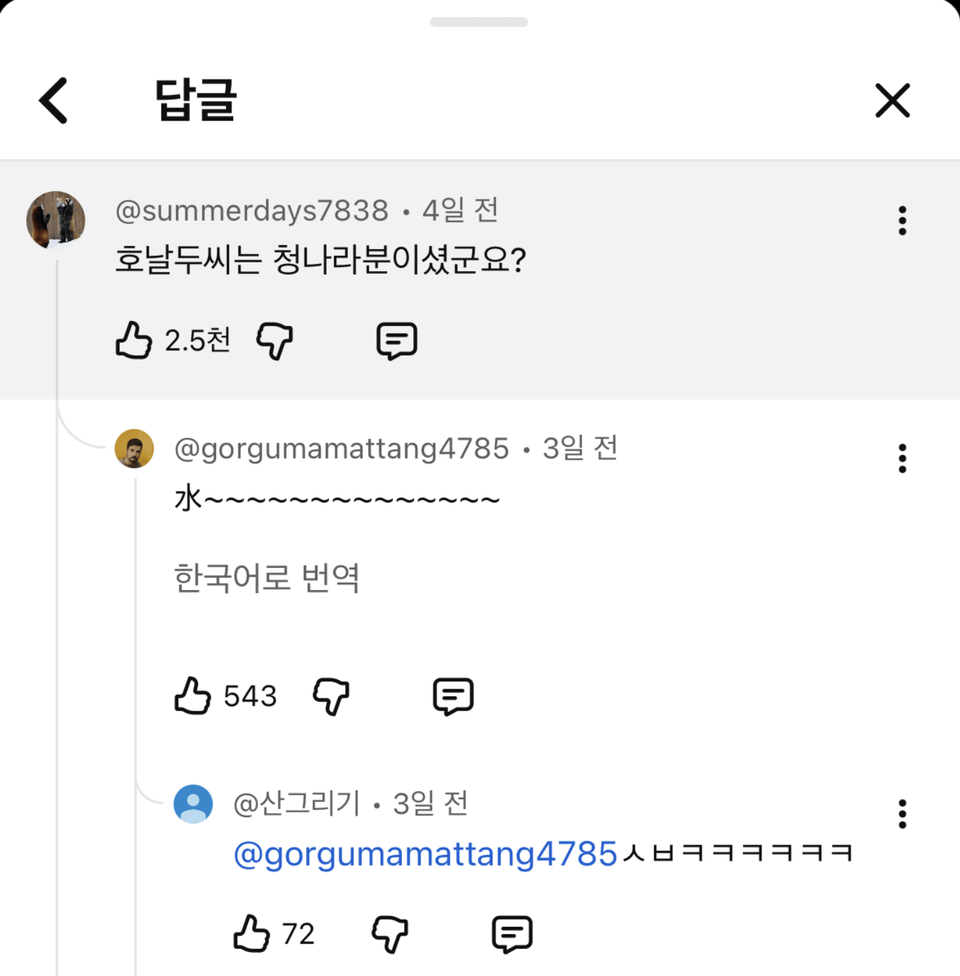The width and height of the screenshot is (960, 976).
Task: Open more options for @gorgumamattang4785 reply
Action: (x=902, y=458)
